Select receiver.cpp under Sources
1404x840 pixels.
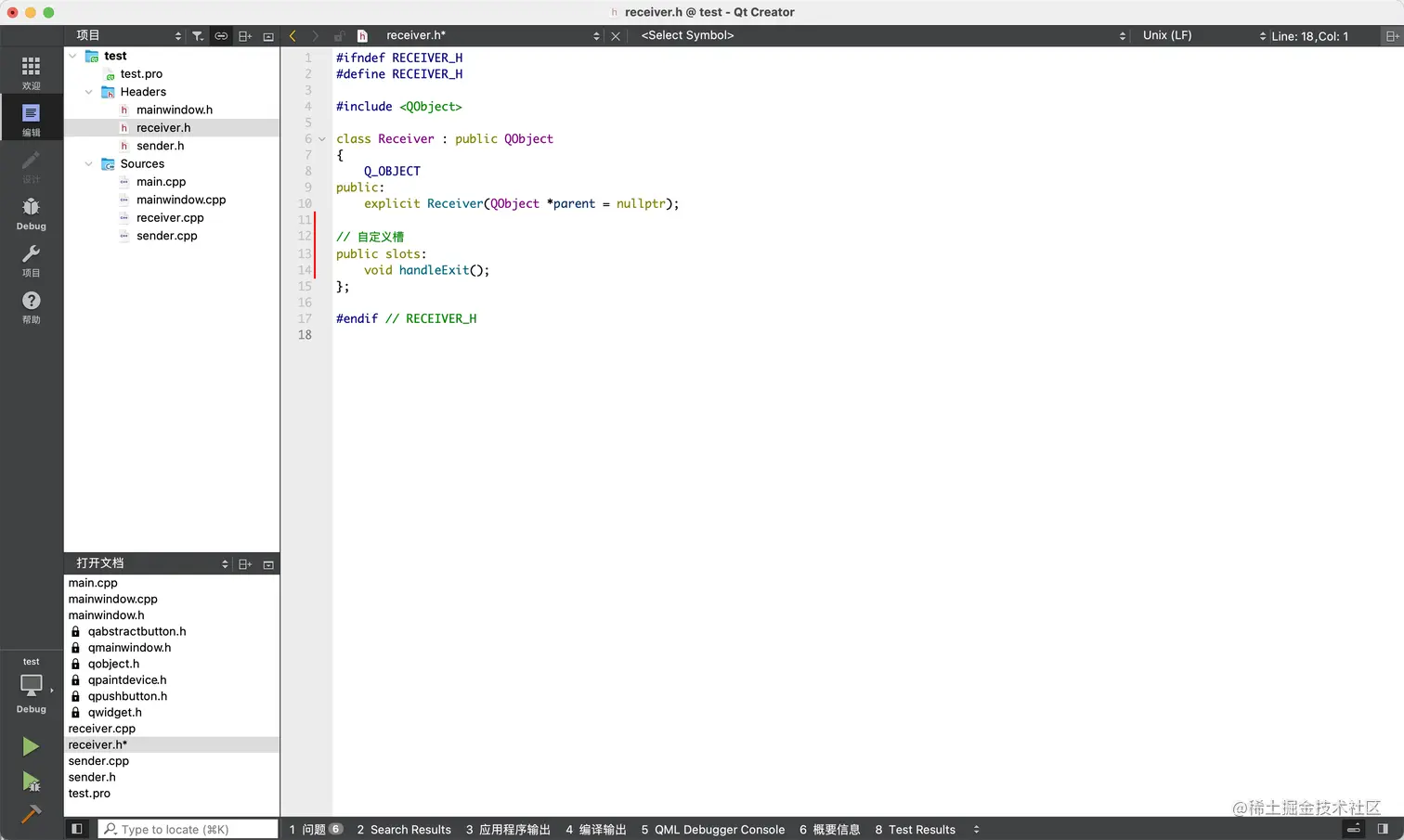[x=172, y=218]
